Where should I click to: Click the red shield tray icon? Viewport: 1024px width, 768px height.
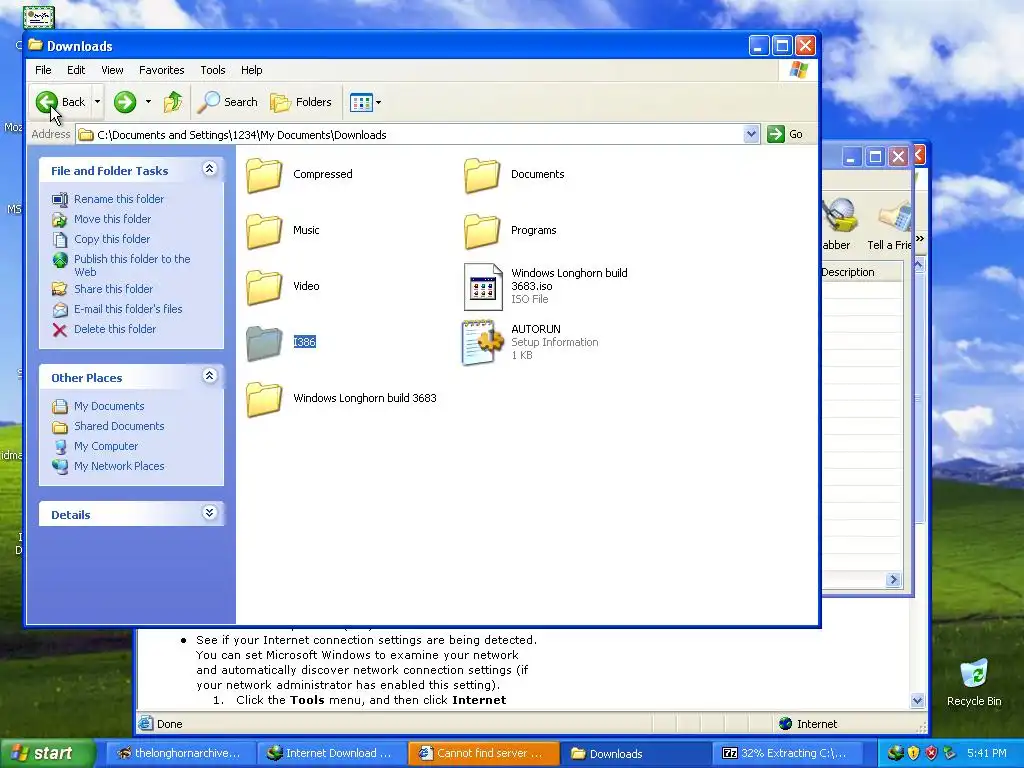pyautogui.click(x=931, y=753)
